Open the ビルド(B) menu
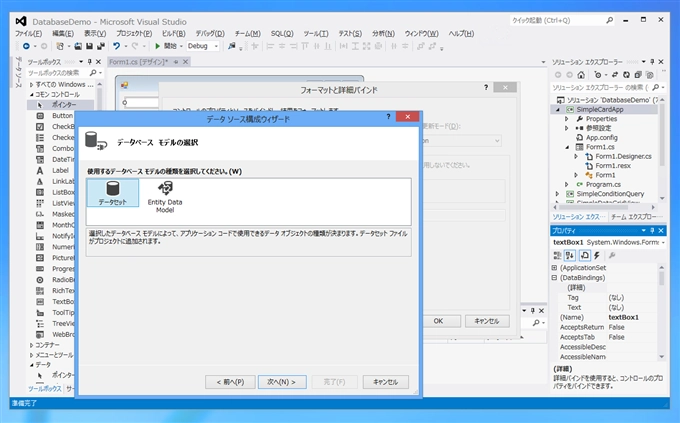Viewport: 680px width, 423px height. click(174, 33)
